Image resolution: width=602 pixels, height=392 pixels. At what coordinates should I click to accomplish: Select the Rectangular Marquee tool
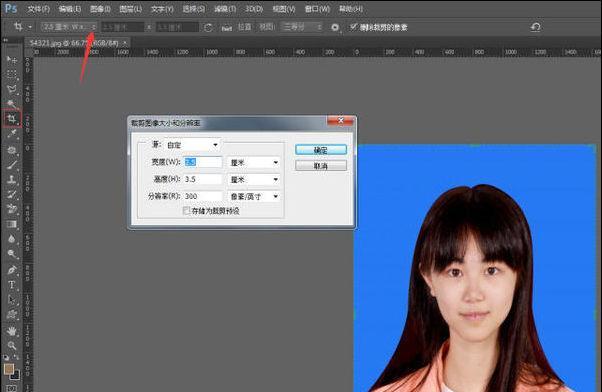12,74
